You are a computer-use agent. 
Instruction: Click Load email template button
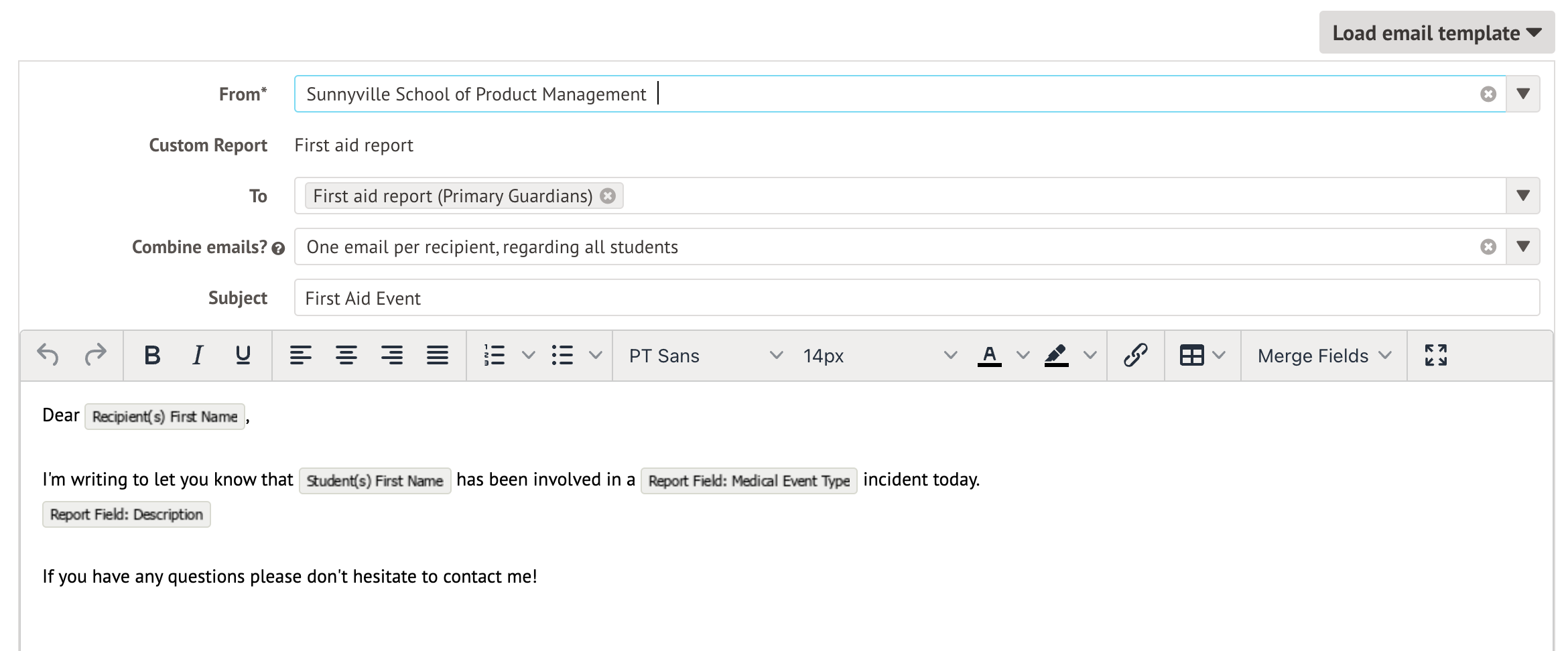[1437, 33]
